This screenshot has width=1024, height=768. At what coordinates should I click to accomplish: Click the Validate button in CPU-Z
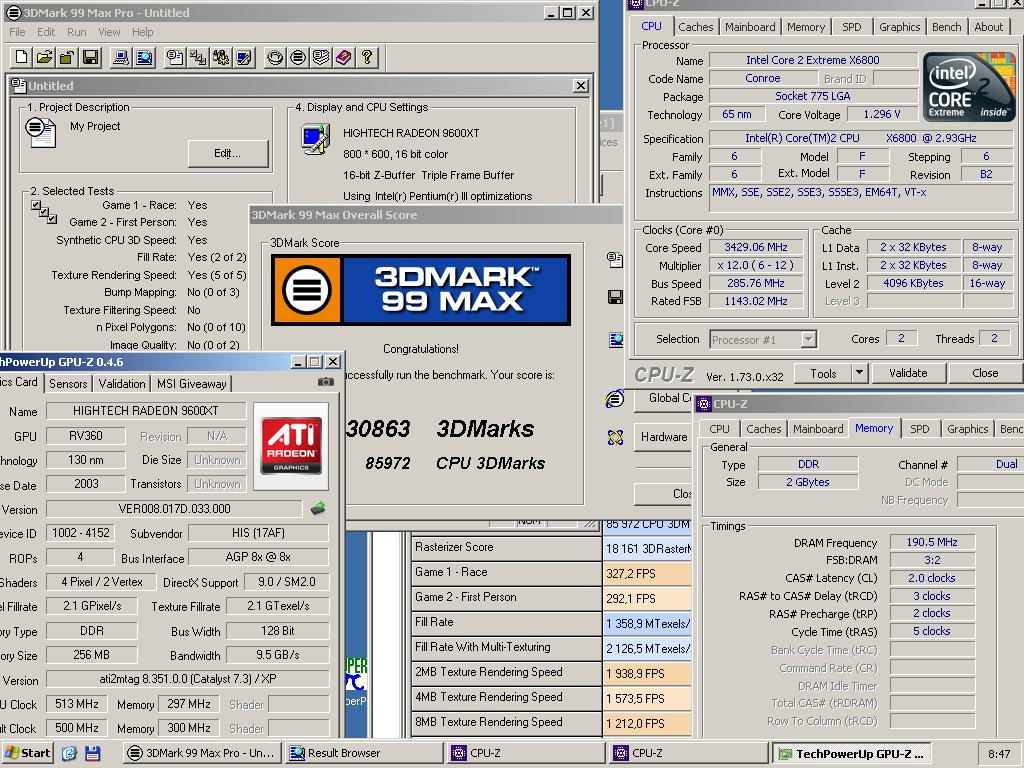tap(908, 373)
